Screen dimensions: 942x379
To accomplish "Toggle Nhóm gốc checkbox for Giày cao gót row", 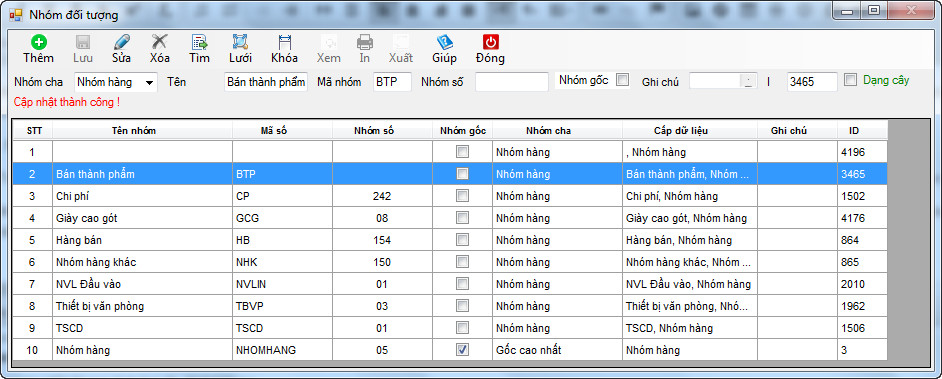I will pos(462,218).
